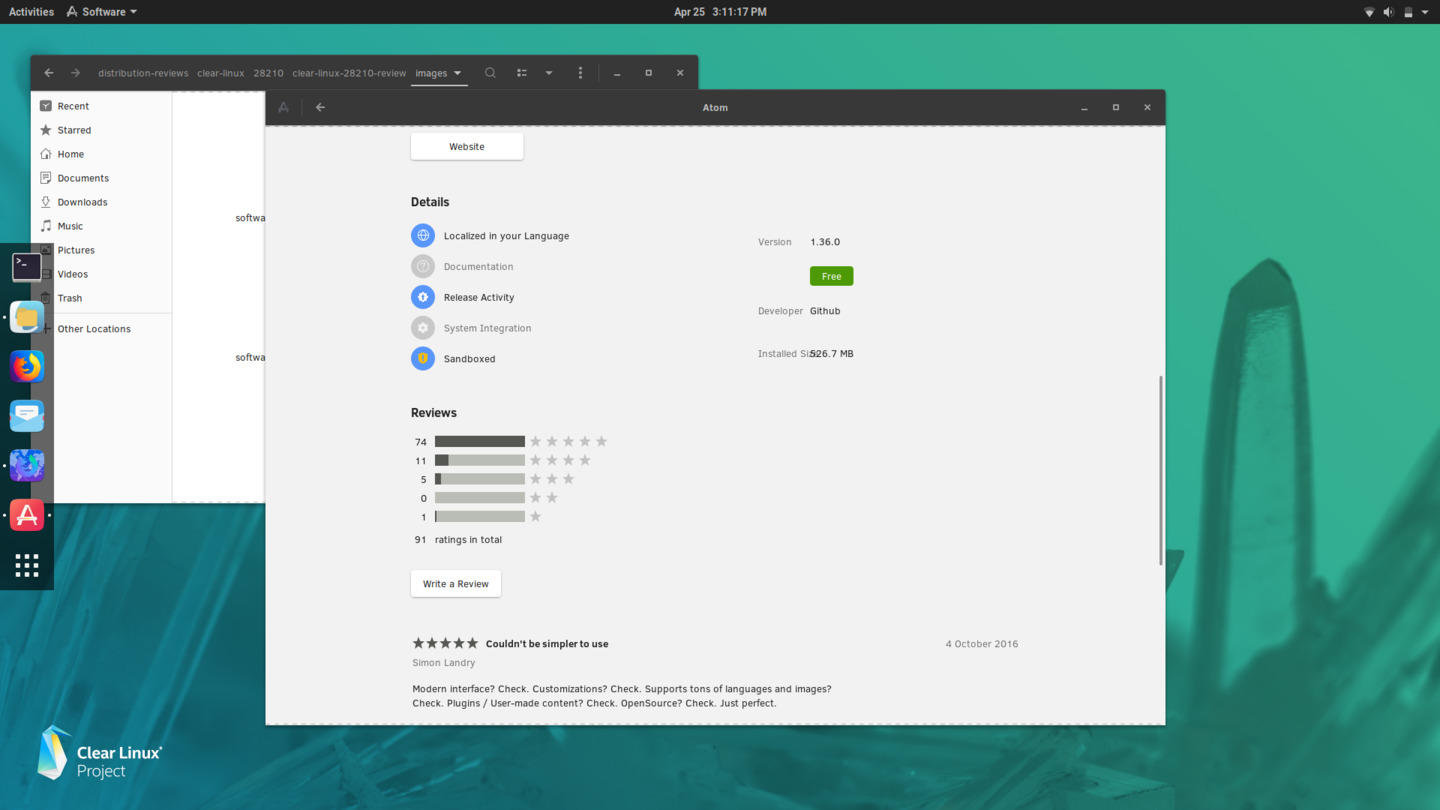This screenshot has height=810, width=1440.
Task: Open the network indicator in top bar
Action: tap(1369, 12)
